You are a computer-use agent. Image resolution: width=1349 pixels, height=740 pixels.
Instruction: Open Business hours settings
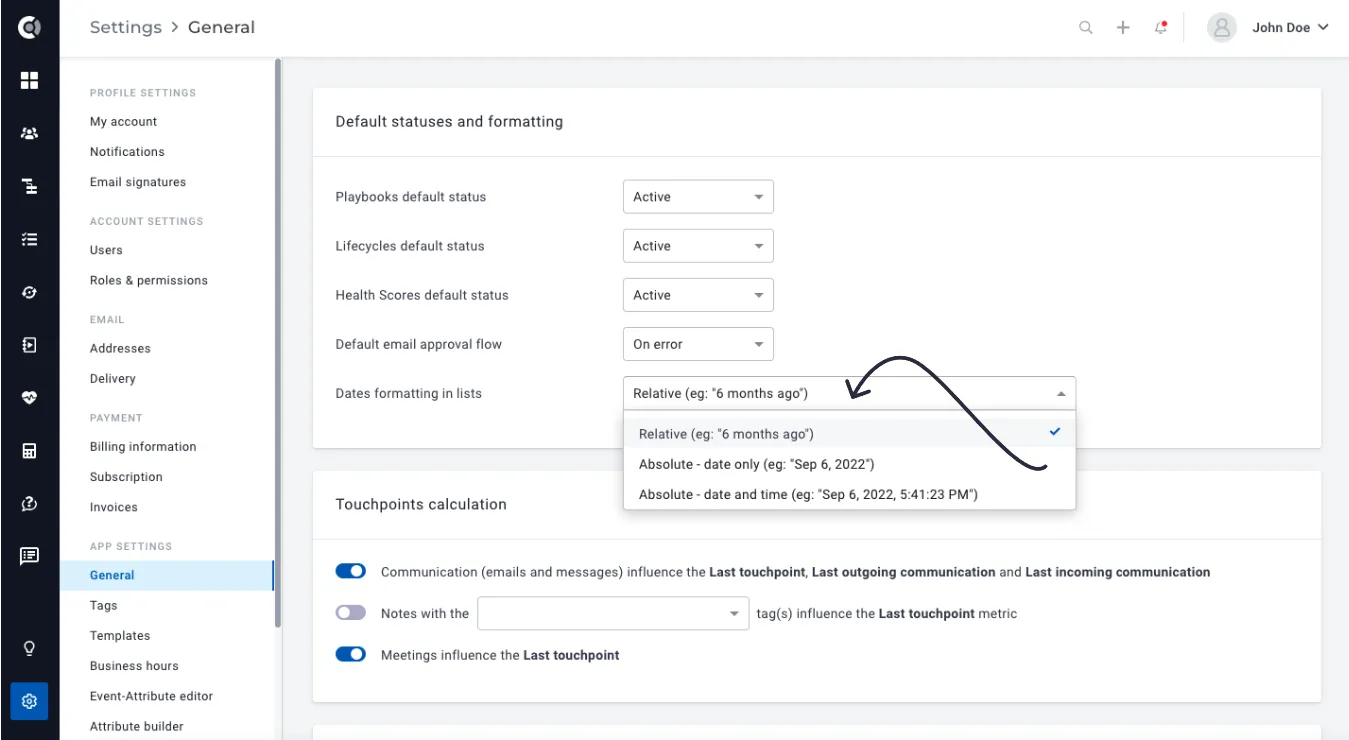pyautogui.click(x=134, y=666)
